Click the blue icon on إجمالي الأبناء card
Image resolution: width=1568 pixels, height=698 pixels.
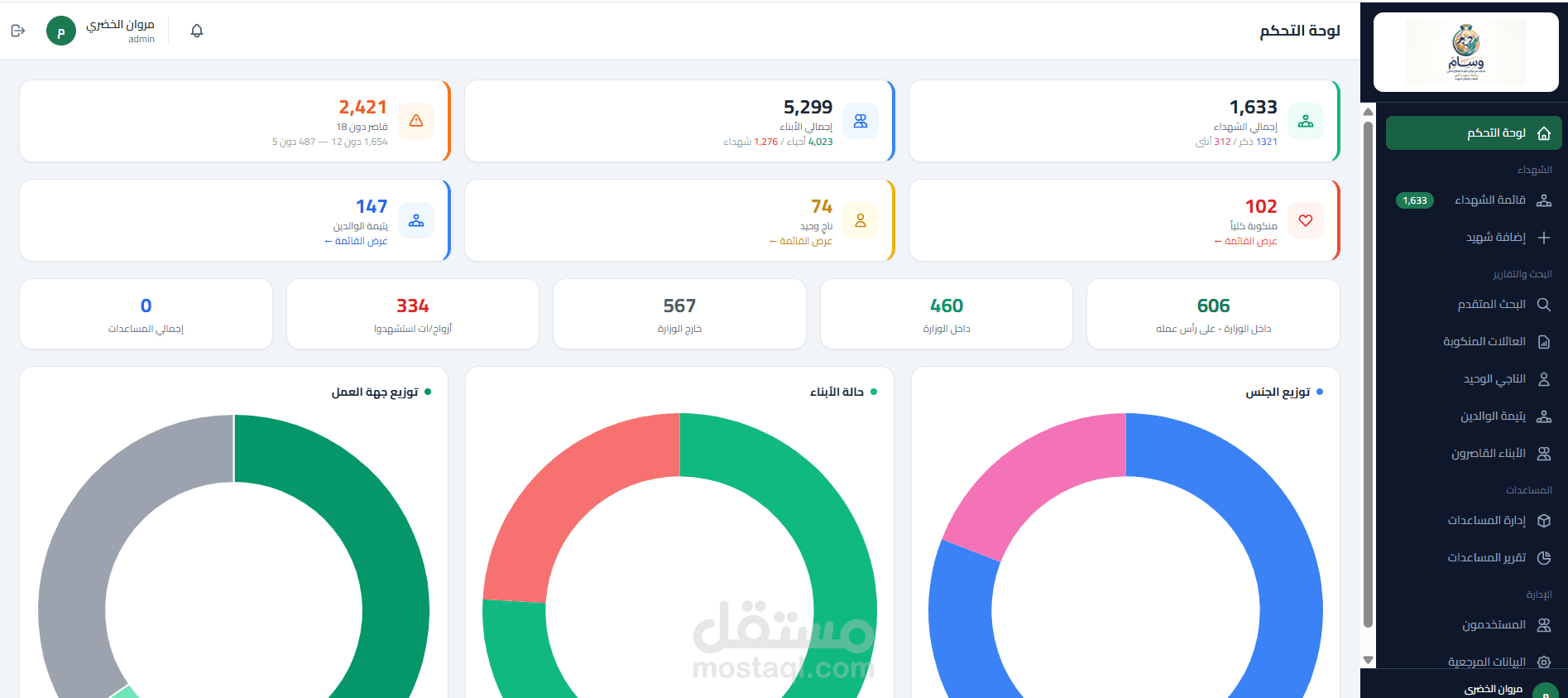[x=861, y=121]
